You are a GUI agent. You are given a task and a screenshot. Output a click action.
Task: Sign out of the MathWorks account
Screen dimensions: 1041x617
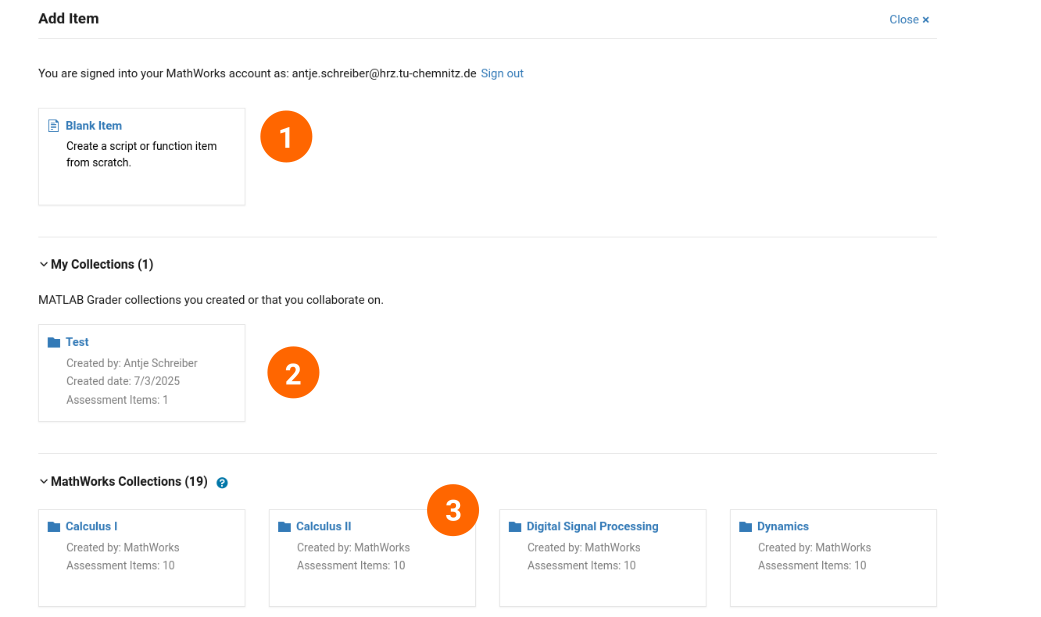click(x=502, y=73)
